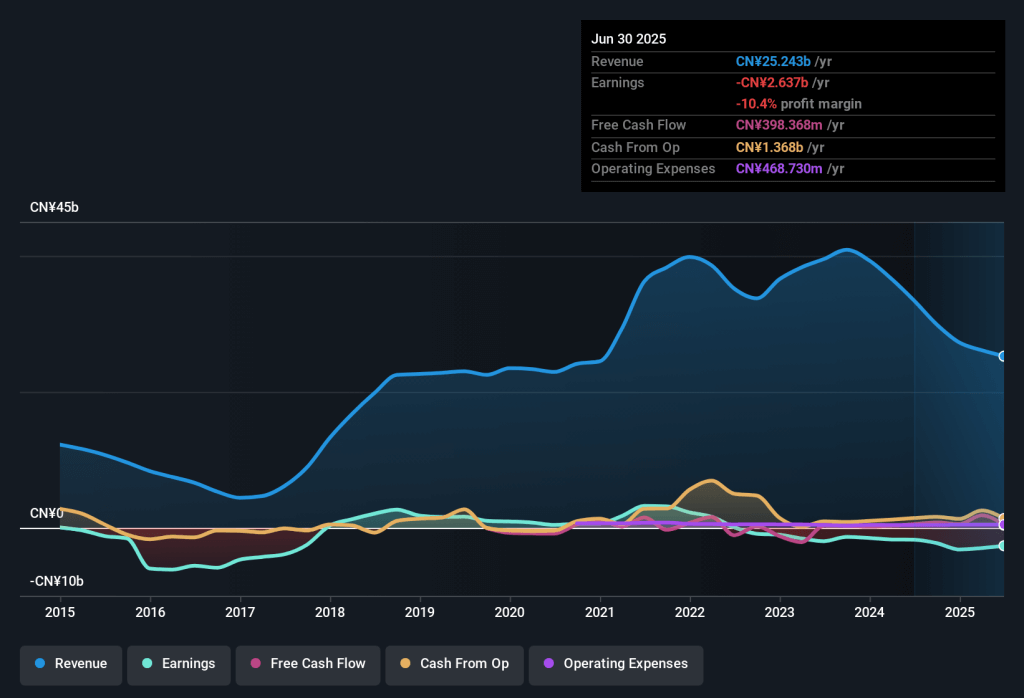Image resolution: width=1024 pixels, height=698 pixels.
Task: Select the 2018 x-axis year label
Action: (x=330, y=611)
